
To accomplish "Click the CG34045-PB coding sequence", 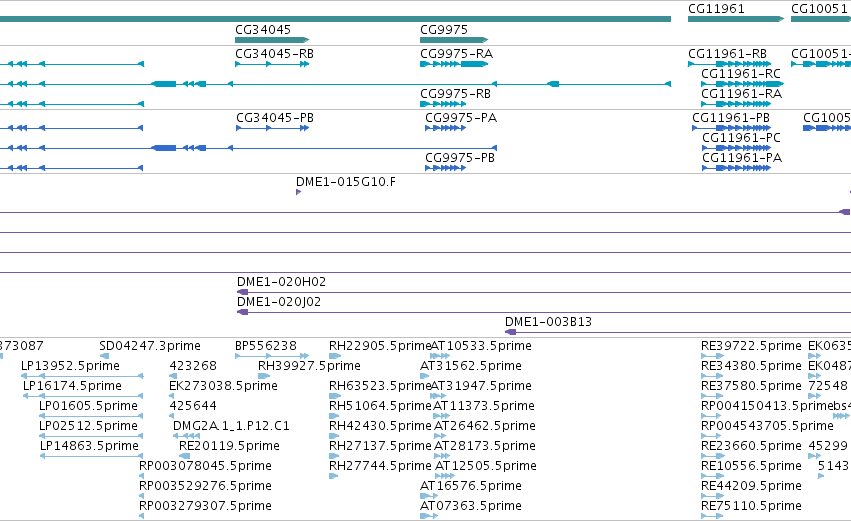I will pyautogui.click(x=272, y=128).
